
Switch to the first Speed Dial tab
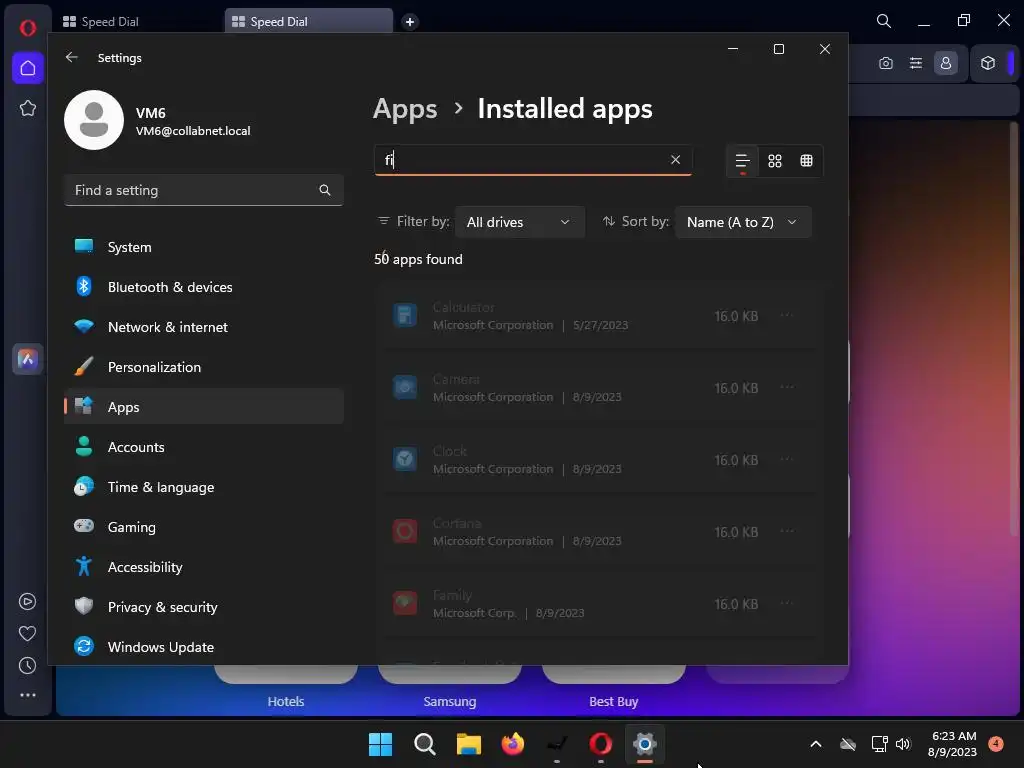[x=138, y=22]
